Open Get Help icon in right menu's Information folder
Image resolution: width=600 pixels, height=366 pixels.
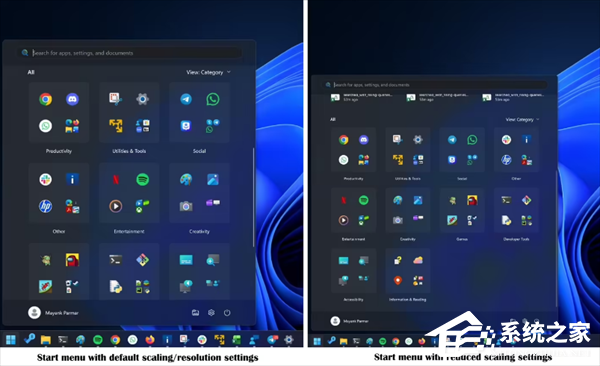point(398,260)
